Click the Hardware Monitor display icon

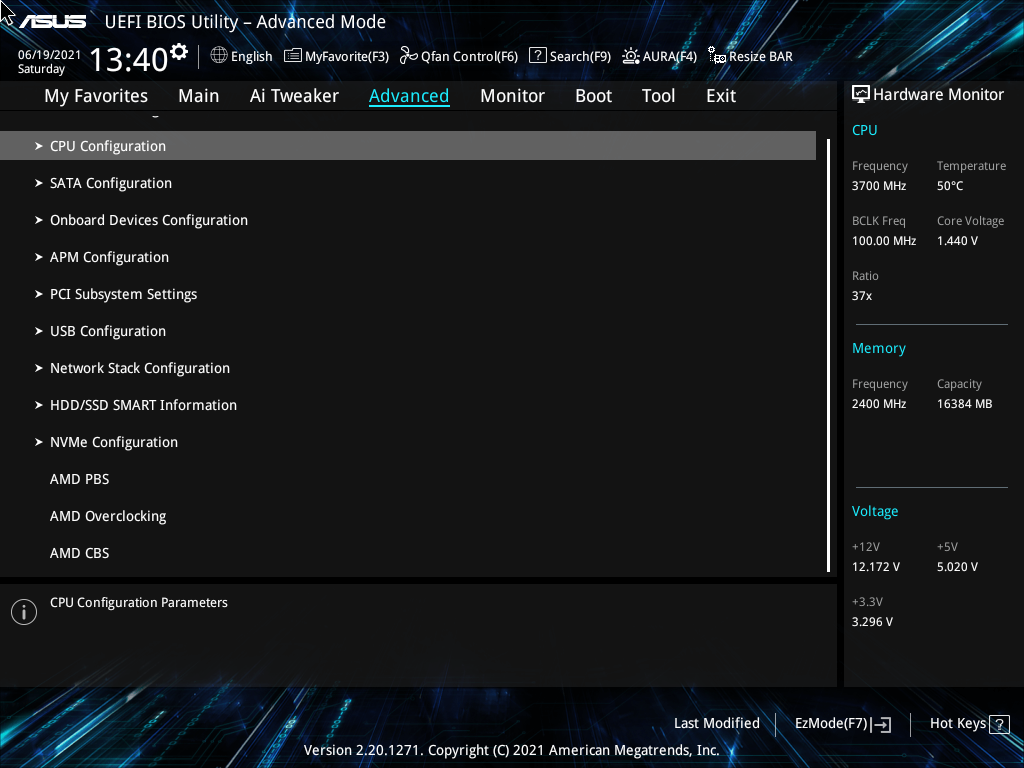coord(861,95)
